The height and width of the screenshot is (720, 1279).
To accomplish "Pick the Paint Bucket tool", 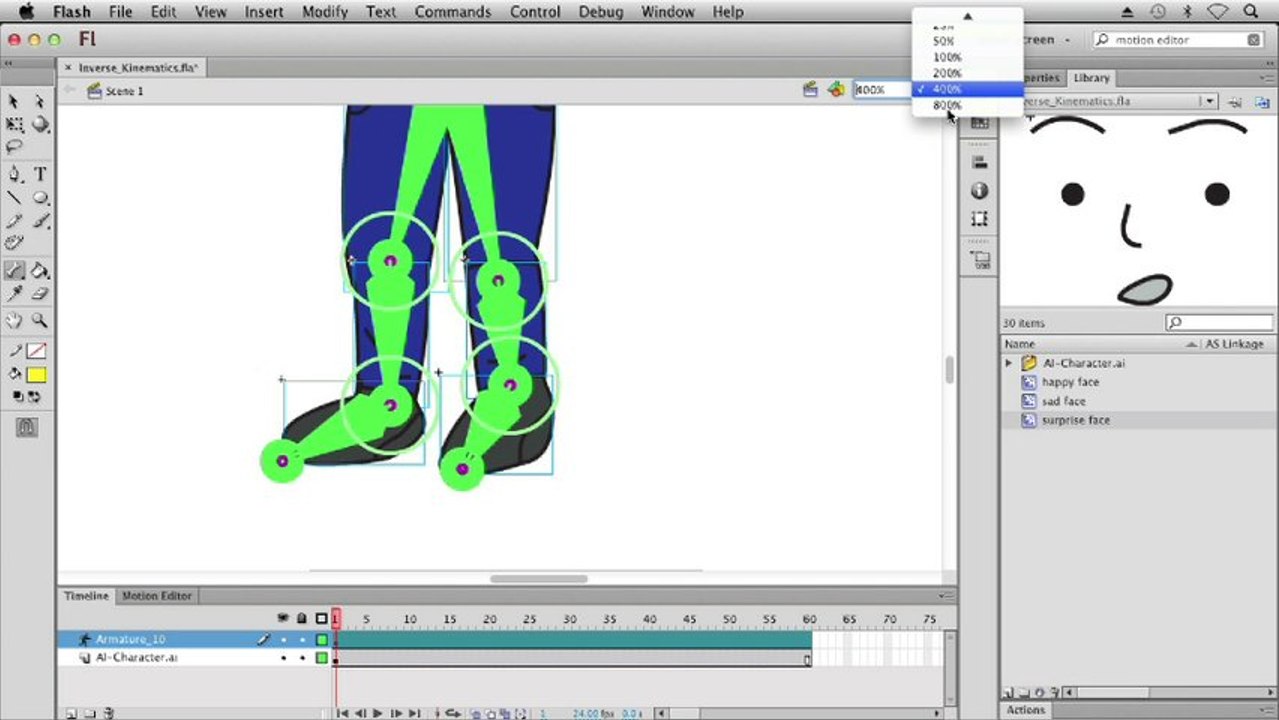I will 40,270.
